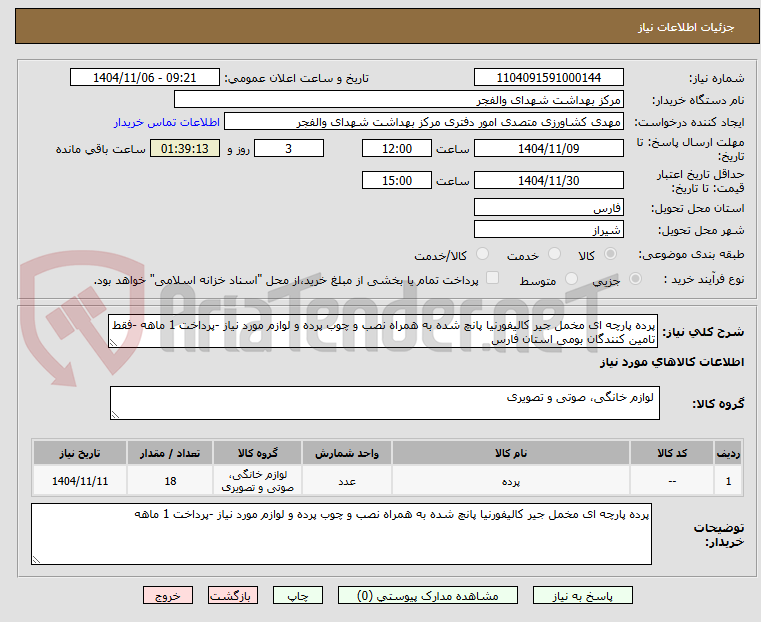Click the اطلاعات کالاهای مورد نیاز heading

(x=672, y=362)
